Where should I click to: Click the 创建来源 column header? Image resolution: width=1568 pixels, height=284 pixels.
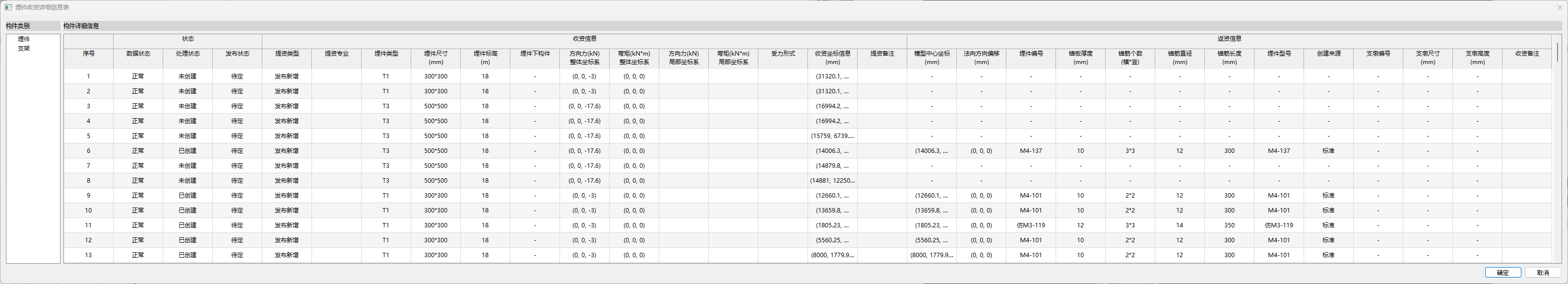pos(1328,54)
